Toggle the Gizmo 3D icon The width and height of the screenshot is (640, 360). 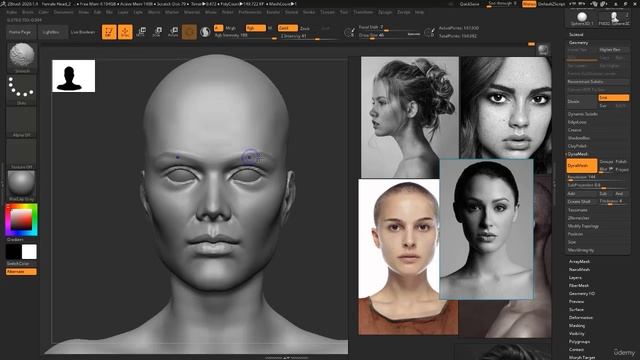click(189, 32)
